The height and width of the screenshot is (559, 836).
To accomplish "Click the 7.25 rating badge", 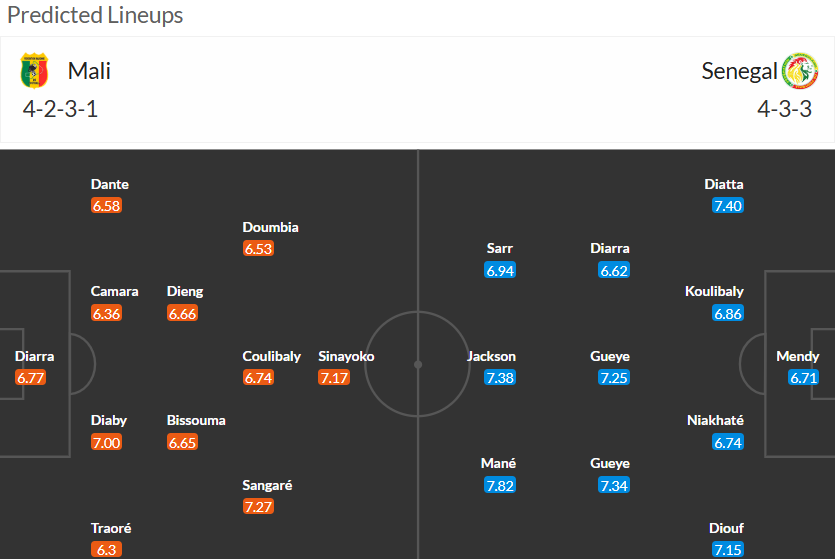I will point(614,377).
